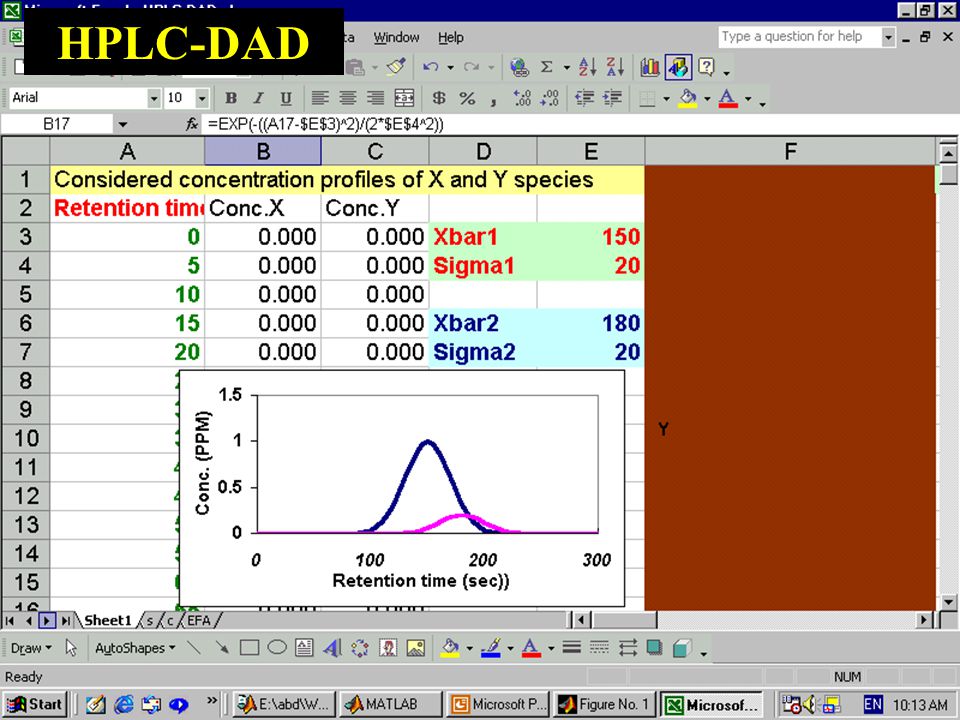
Task: Insert WordArt from drawing toolbar
Action: click(332, 648)
